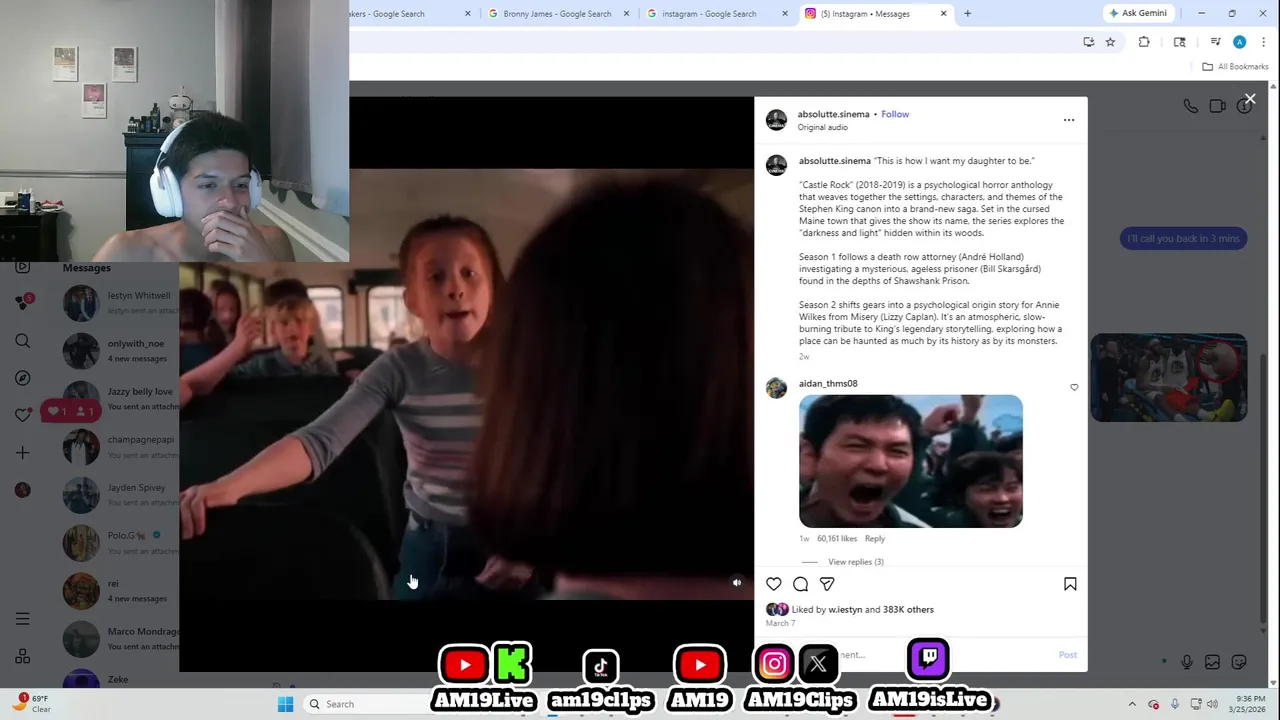
Task: Create a new post with the plus icon
Action: [23, 453]
